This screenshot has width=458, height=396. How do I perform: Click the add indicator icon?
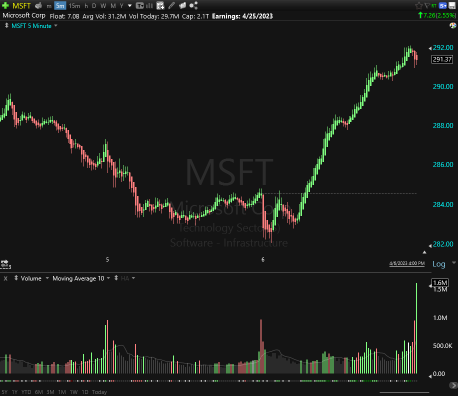[x=160, y=6]
